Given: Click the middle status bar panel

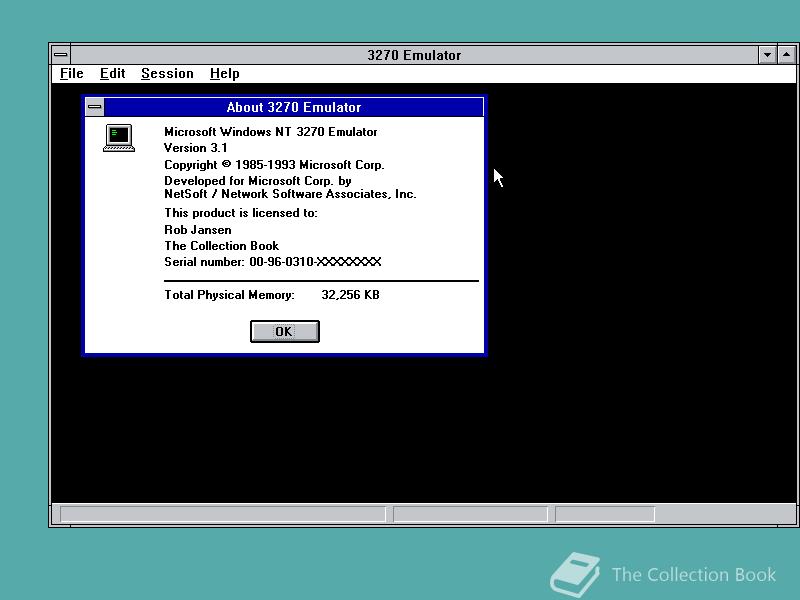Looking at the screenshot, I should (x=470, y=514).
